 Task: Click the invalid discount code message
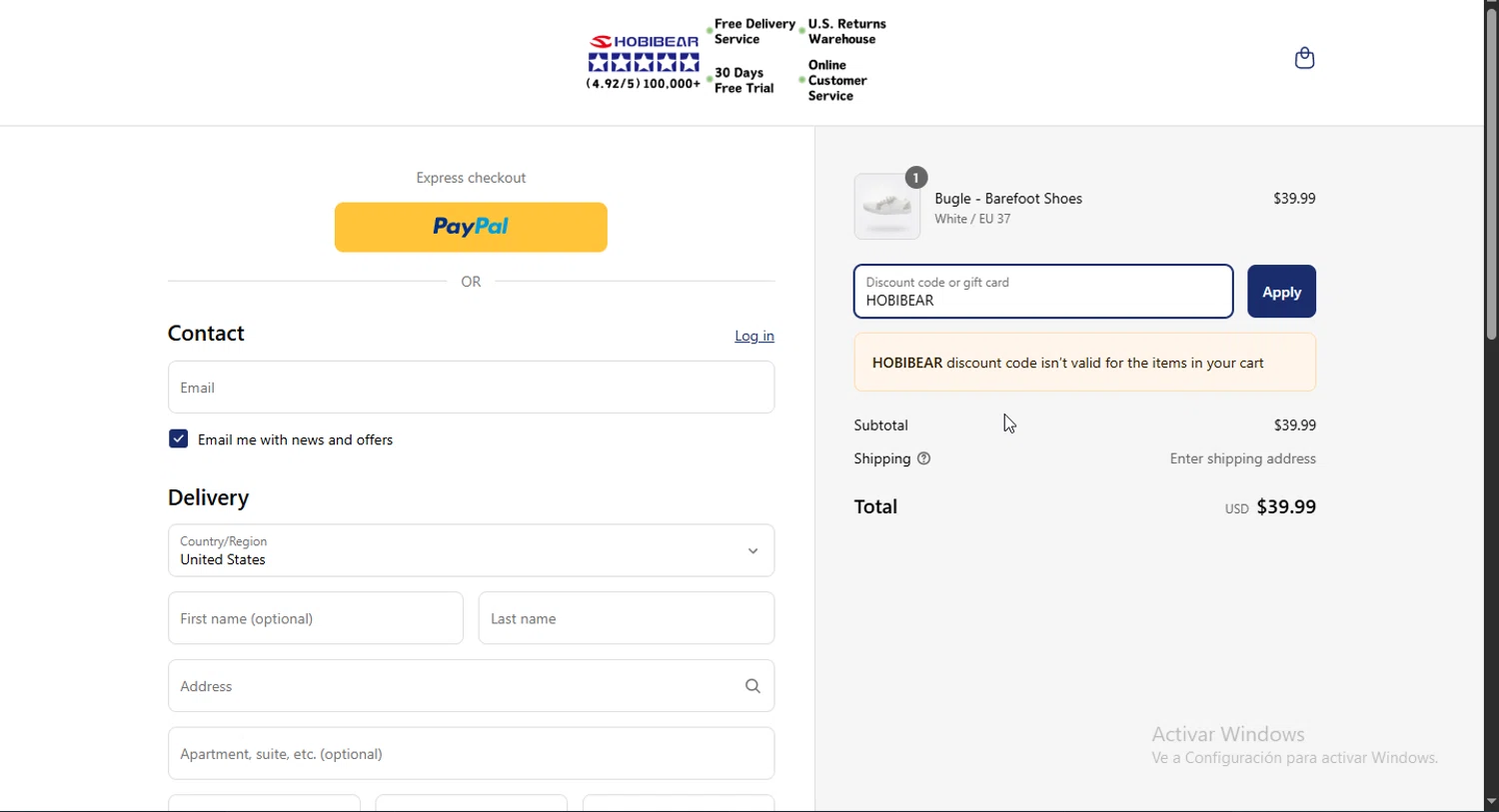[1085, 363]
